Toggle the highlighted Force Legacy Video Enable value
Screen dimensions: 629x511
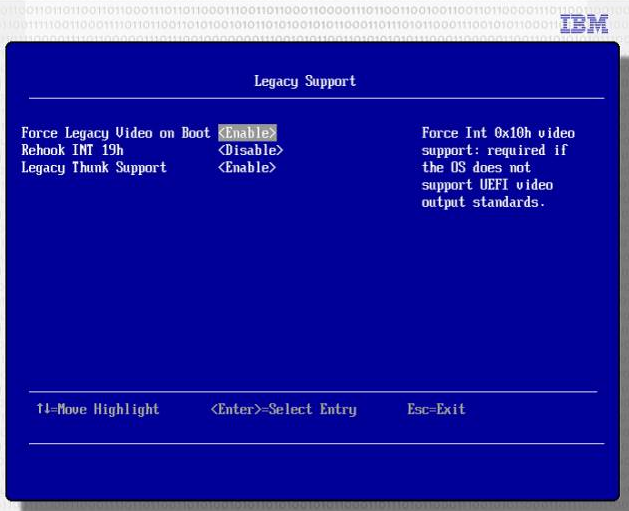247,133
